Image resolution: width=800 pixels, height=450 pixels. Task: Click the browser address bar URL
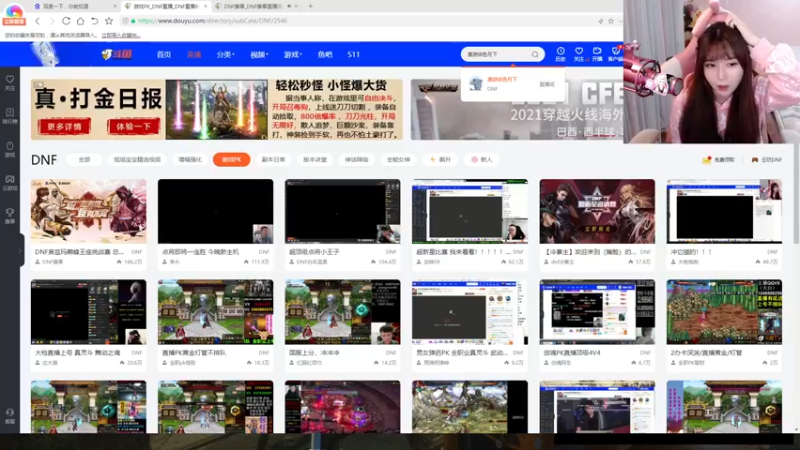[212, 21]
